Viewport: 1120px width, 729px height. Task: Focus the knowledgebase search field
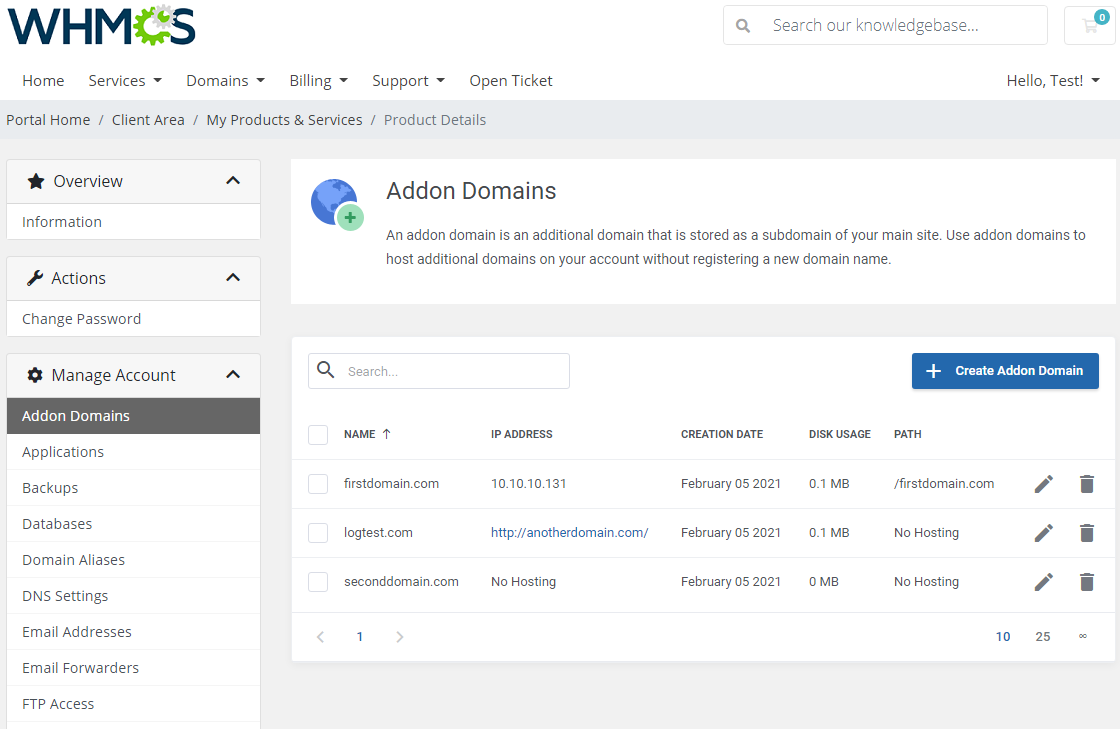coord(886,26)
